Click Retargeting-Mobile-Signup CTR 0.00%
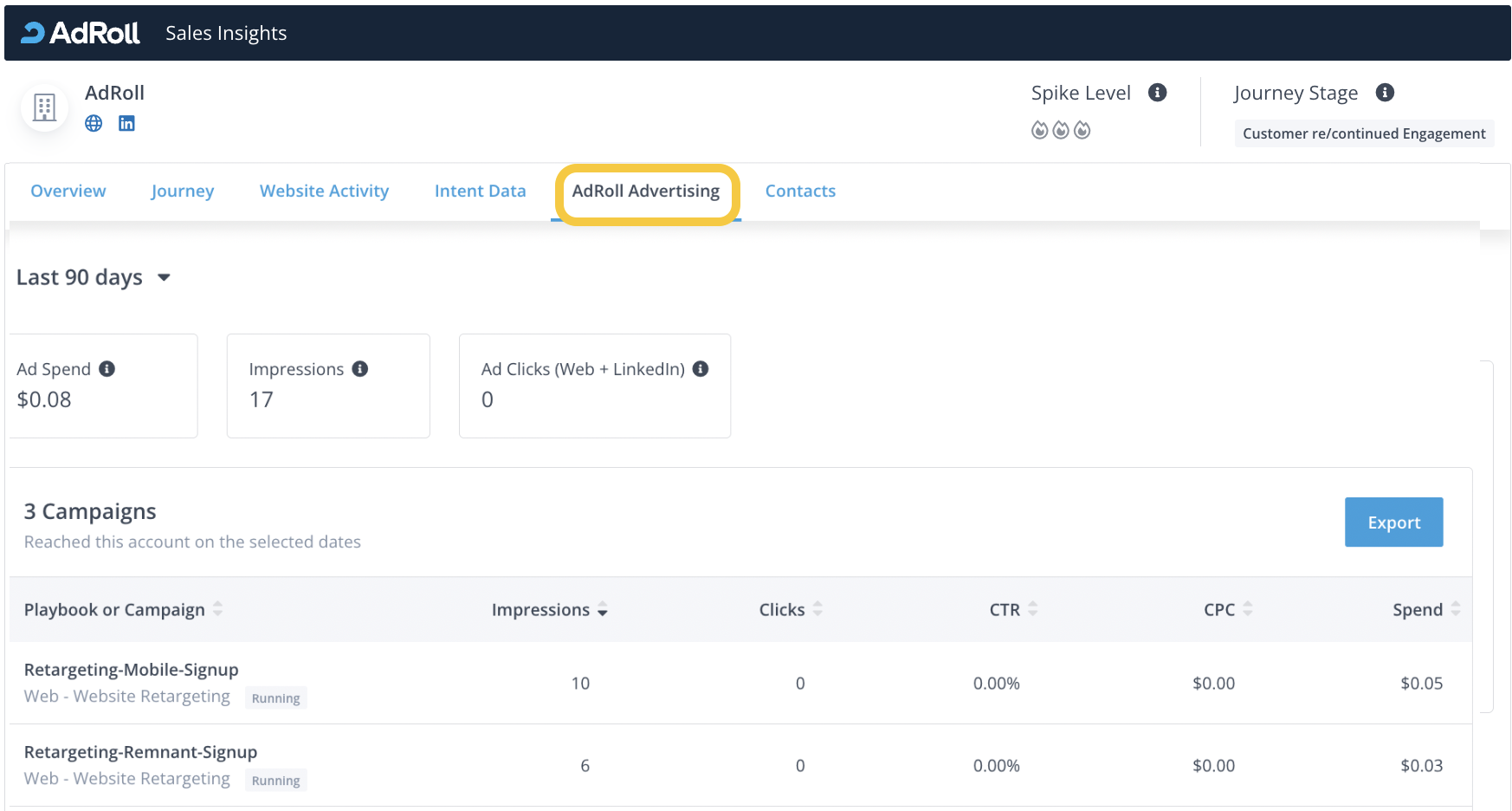The height and width of the screenshot is (811, 1512). point(997,684)
